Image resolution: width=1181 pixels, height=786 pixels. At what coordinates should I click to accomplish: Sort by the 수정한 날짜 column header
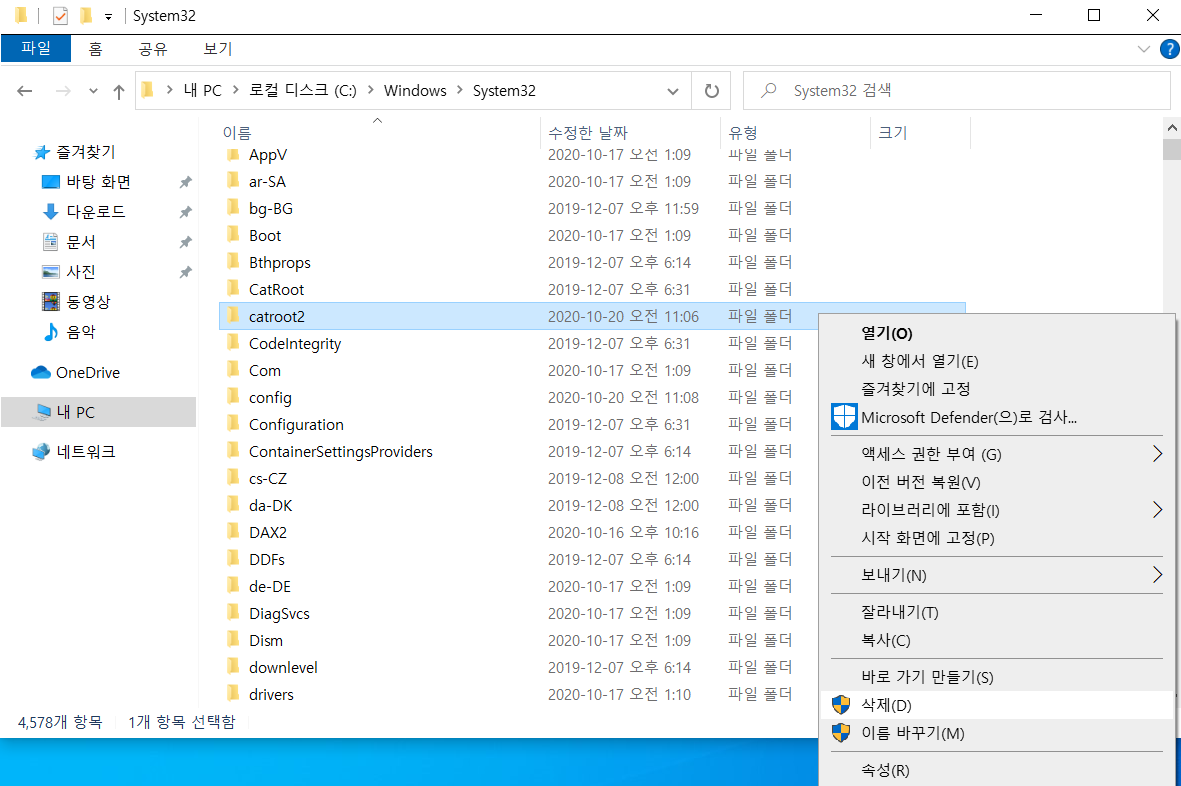tap(587, 133)
